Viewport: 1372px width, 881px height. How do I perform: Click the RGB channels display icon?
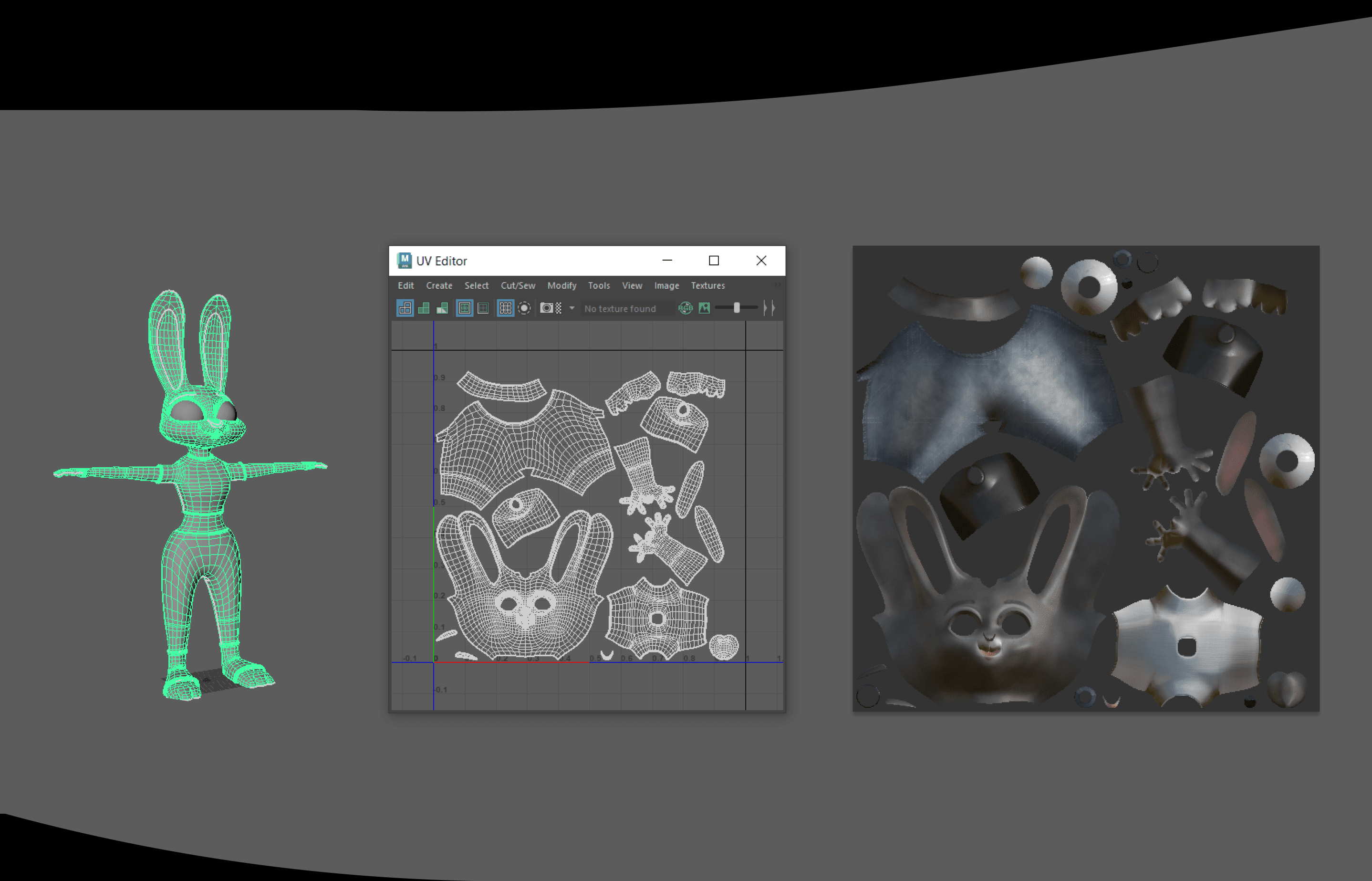pyautogui.click(x=686, y=308)
